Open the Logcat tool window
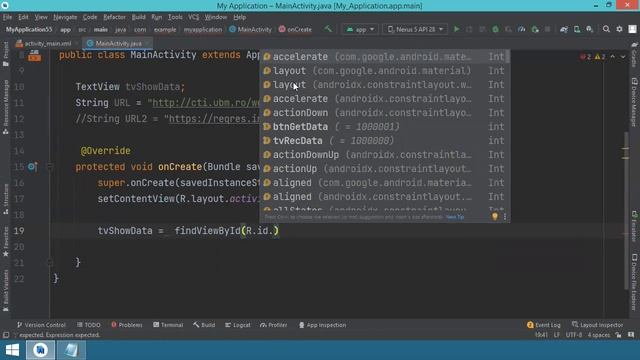This screenshot has width=640, height=360. click(238, 325)
